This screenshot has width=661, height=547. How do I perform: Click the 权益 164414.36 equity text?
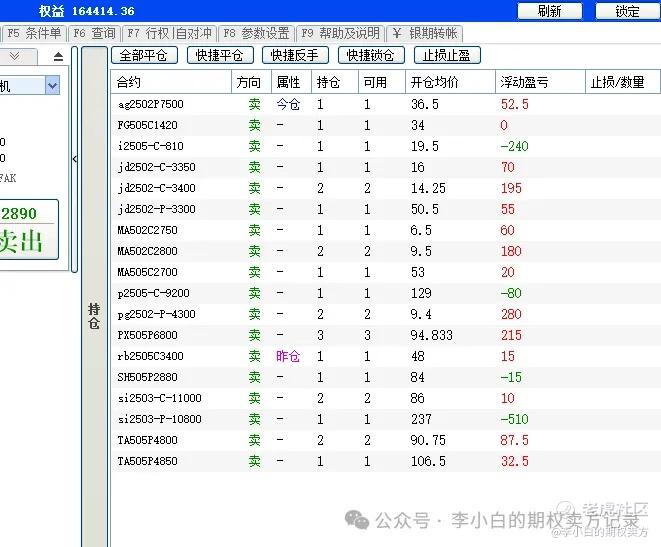click(87, 11)
